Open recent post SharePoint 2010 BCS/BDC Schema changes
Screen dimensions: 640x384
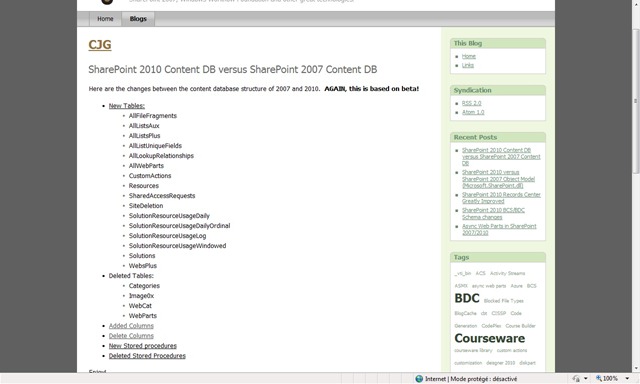[x=493, y=213]
